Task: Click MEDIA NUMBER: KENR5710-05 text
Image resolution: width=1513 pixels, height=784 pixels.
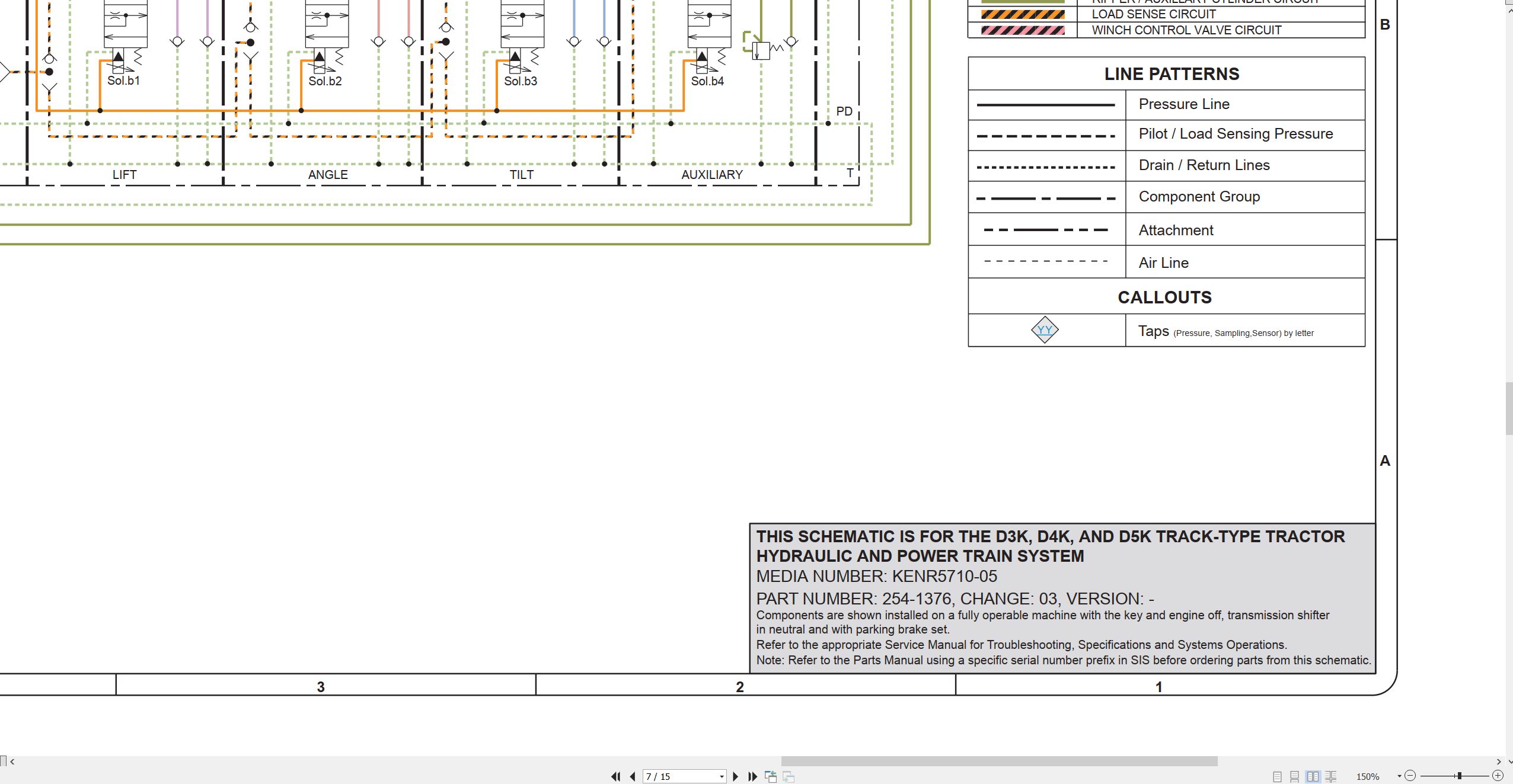Action: pos(876,577)
